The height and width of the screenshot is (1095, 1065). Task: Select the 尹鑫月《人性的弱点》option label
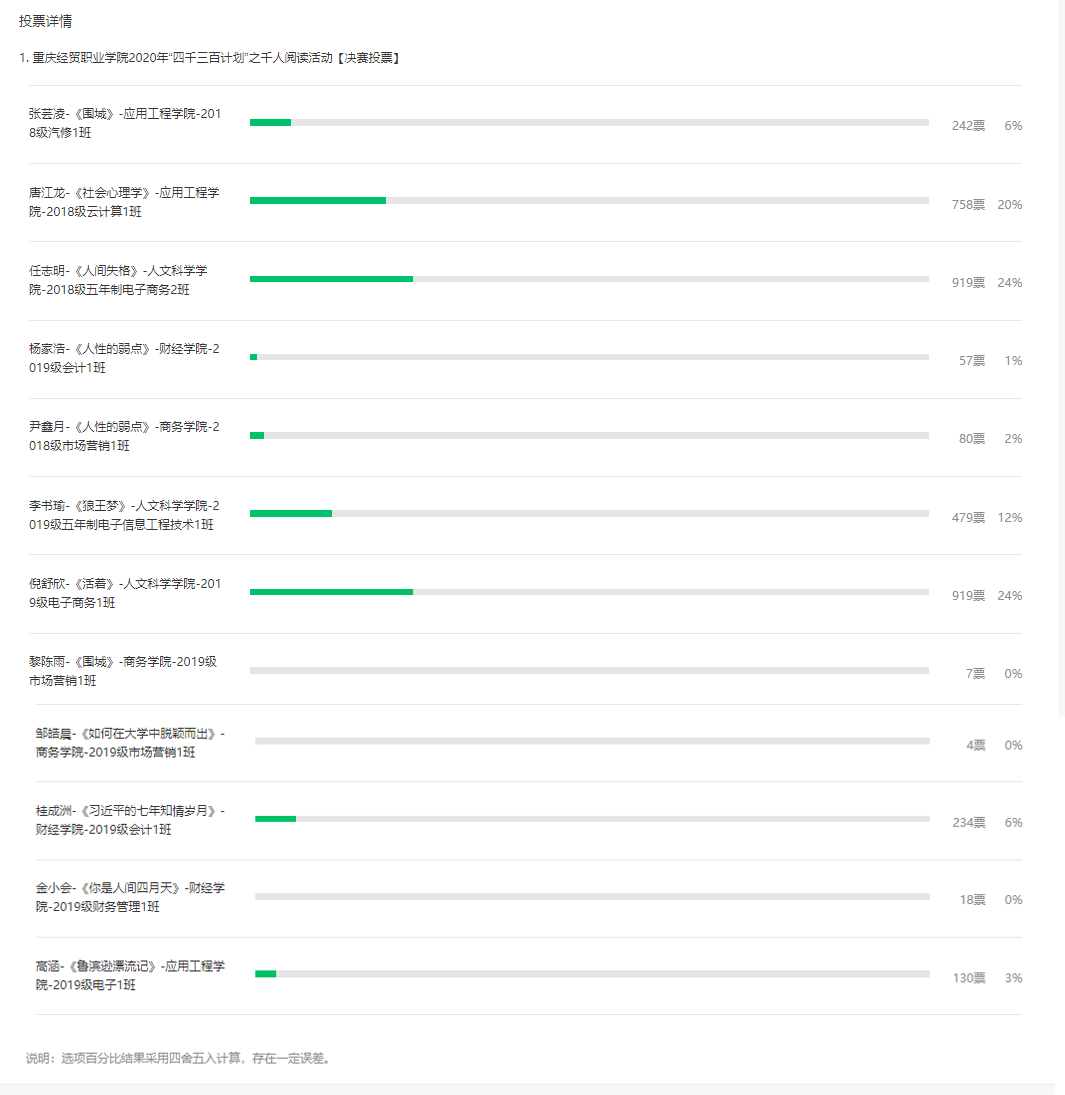point(124,436)
